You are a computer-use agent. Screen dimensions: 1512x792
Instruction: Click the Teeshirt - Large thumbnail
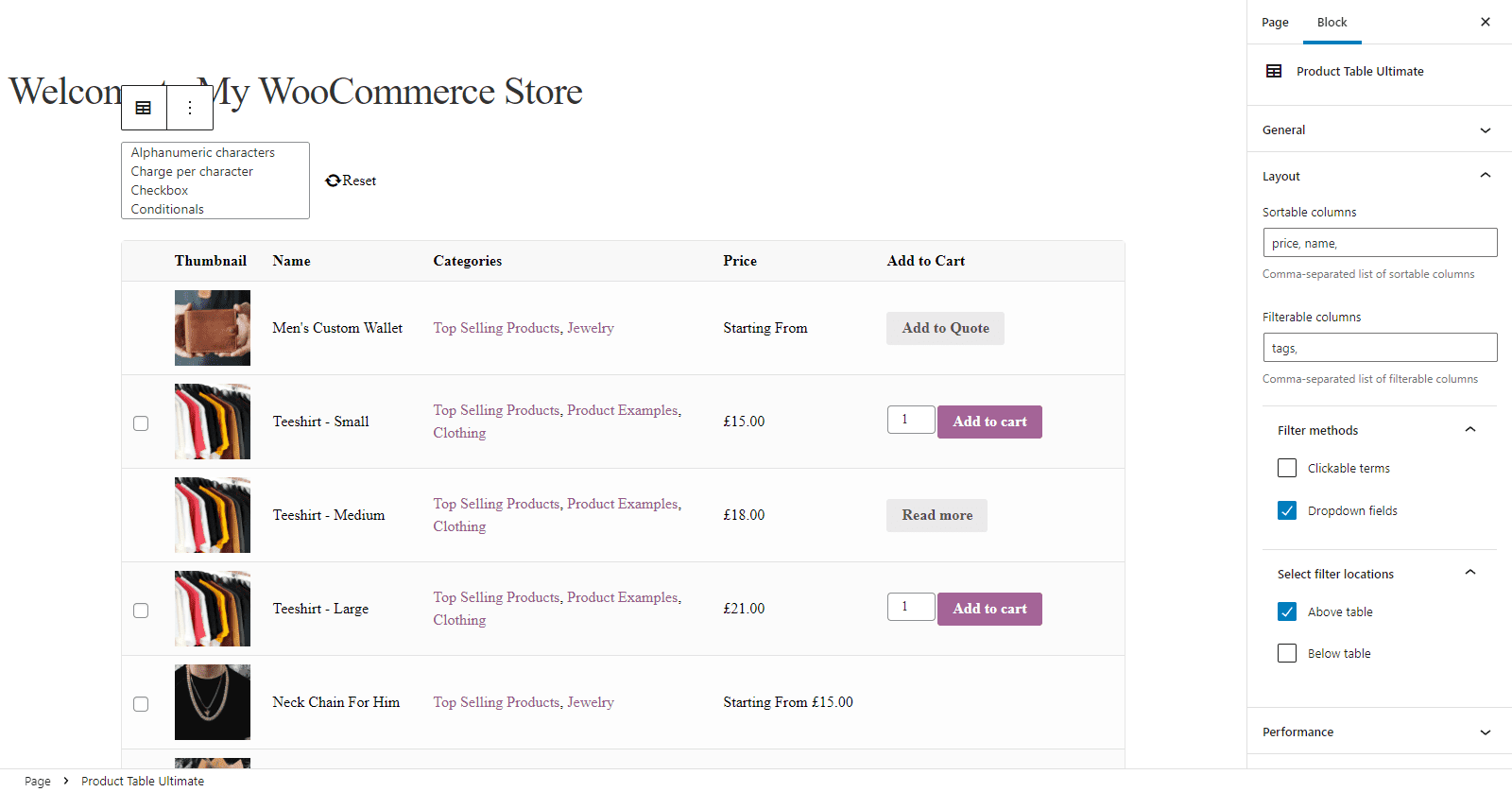pyautogui.click(x=213, y=609)
